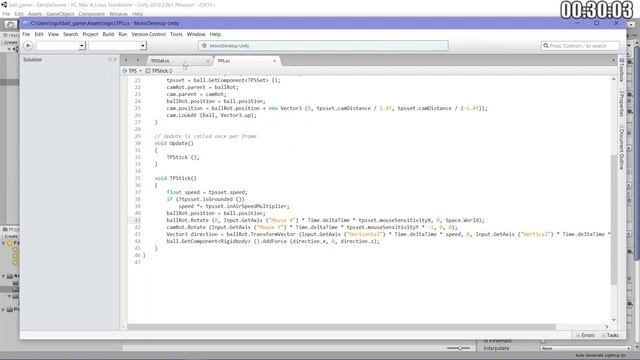Close the Solution pad
640x360 pixels.
pos(115,60)
